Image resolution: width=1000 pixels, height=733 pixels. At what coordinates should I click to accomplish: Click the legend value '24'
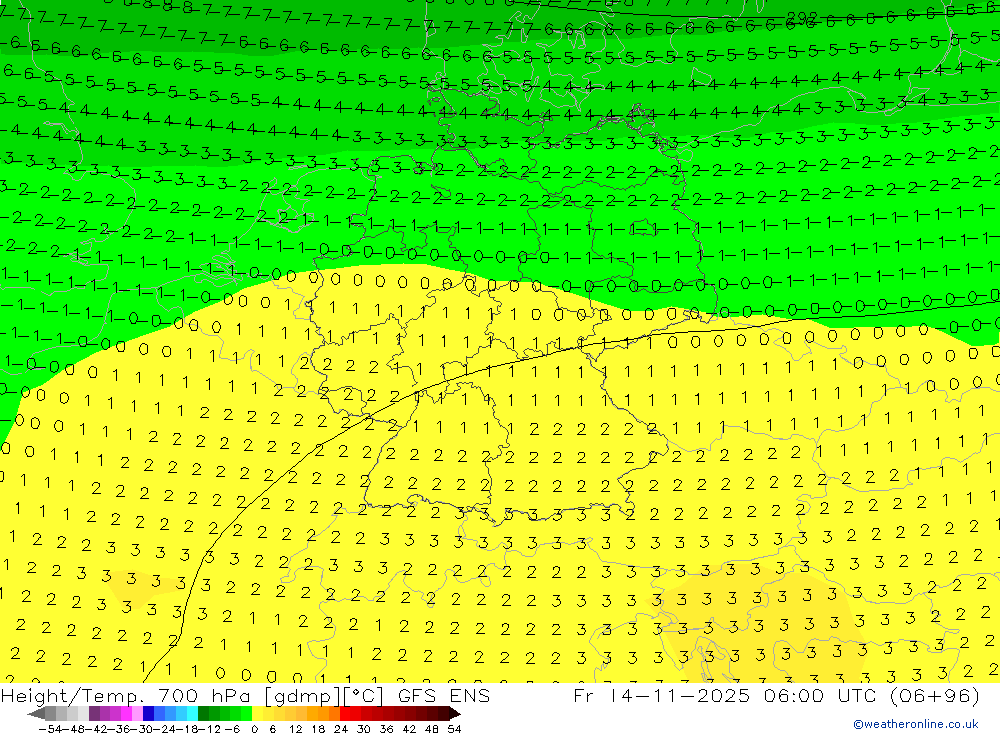[341, 729]
